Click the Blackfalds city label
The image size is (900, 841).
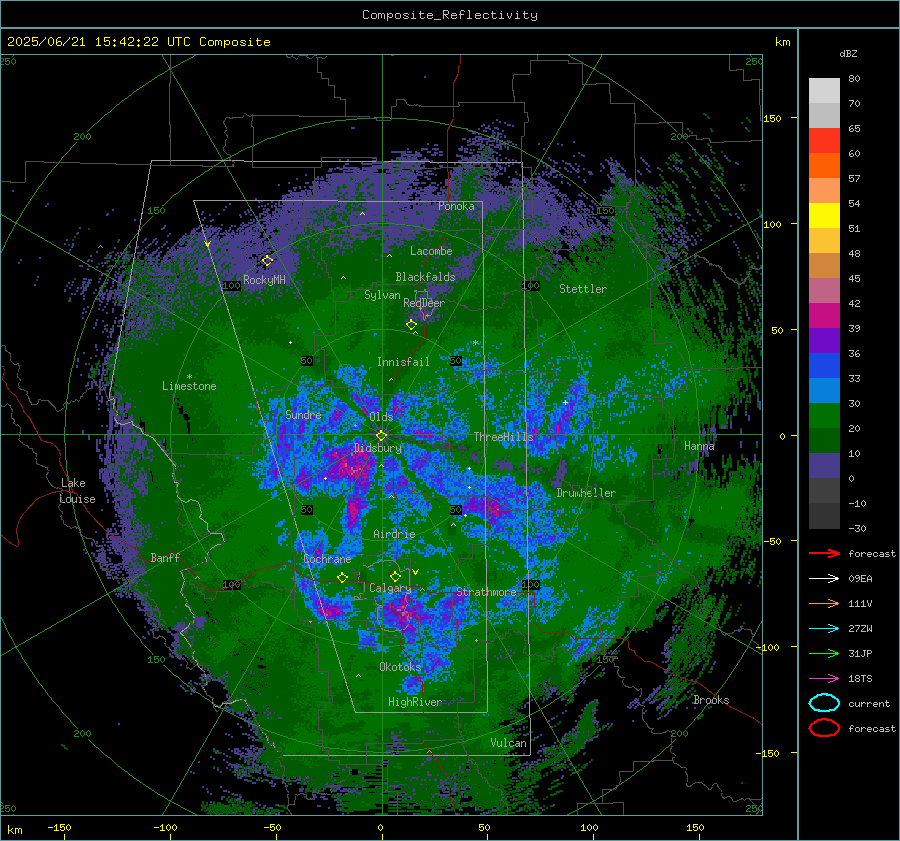click(x=425, y=277)
